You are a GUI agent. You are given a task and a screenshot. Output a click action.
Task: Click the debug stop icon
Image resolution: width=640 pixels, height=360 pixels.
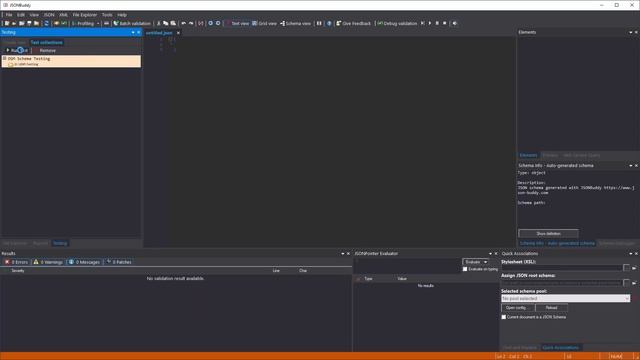coord(445,23)
